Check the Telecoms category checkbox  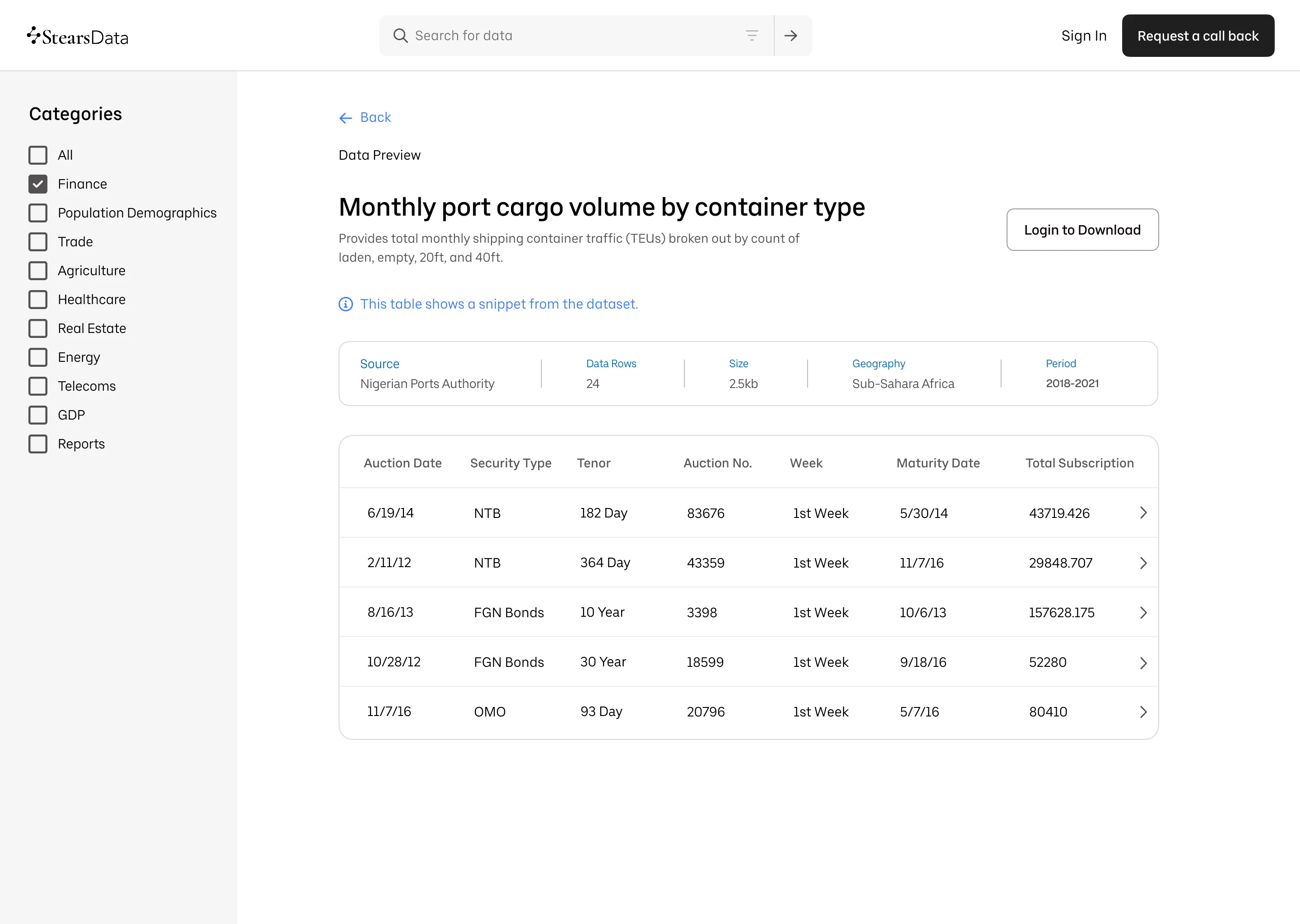(38, 386)
